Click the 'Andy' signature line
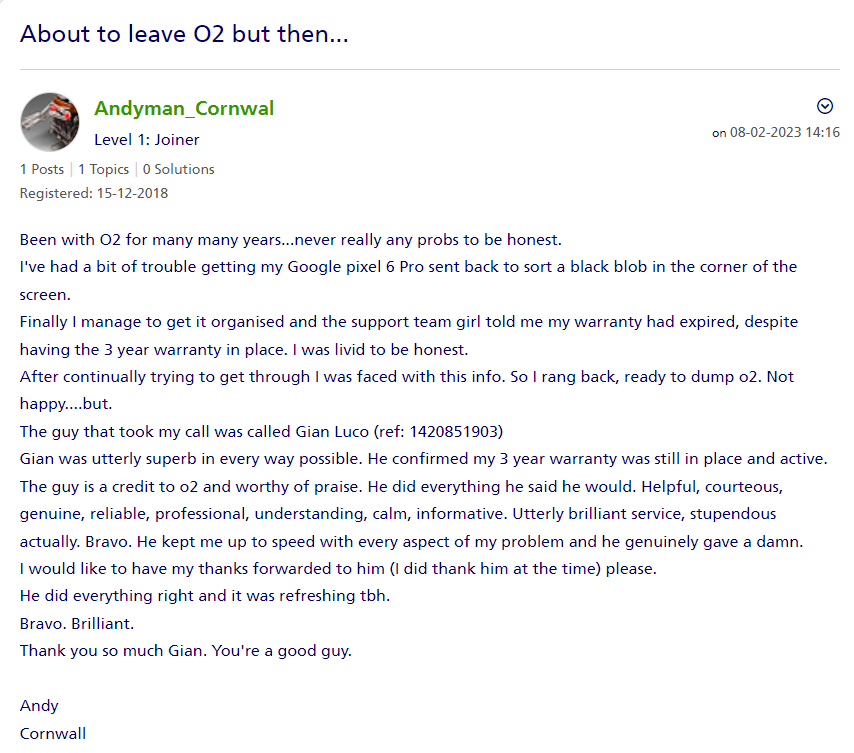This screenshot has height=753, width=854. [39, 705]
